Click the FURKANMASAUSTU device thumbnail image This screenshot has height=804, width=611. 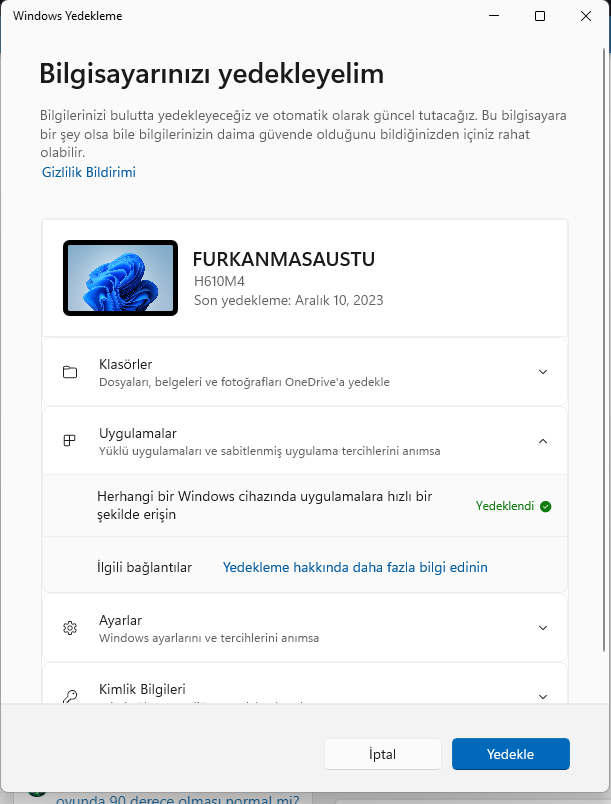click(120, 278)
